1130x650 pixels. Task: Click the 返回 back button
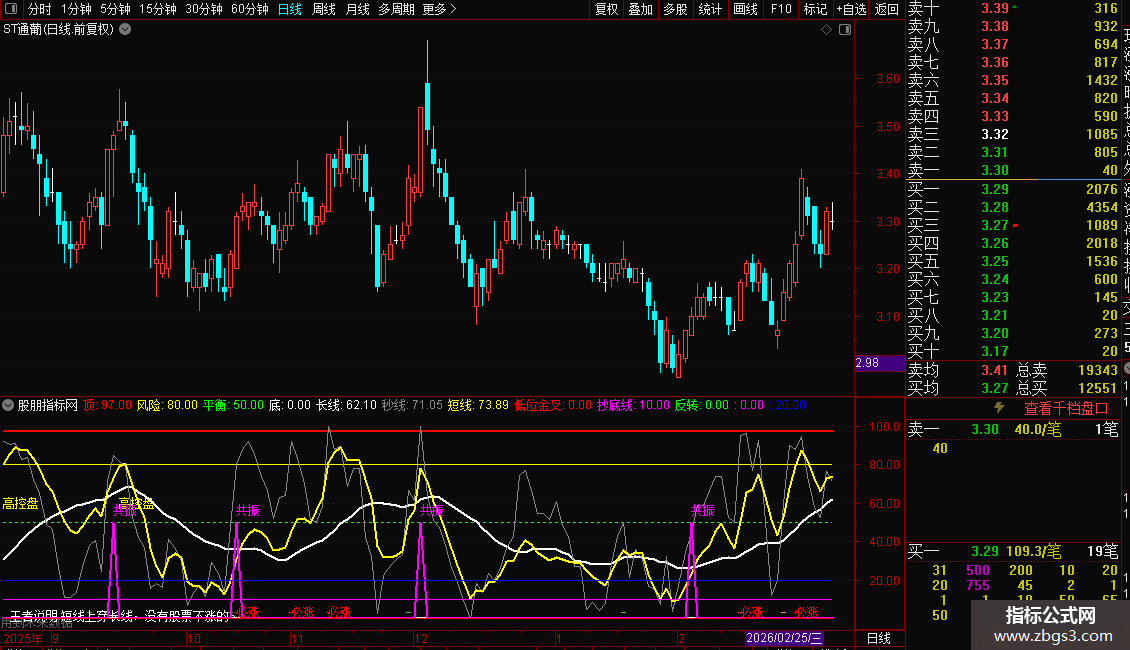[x=886, y=9]
